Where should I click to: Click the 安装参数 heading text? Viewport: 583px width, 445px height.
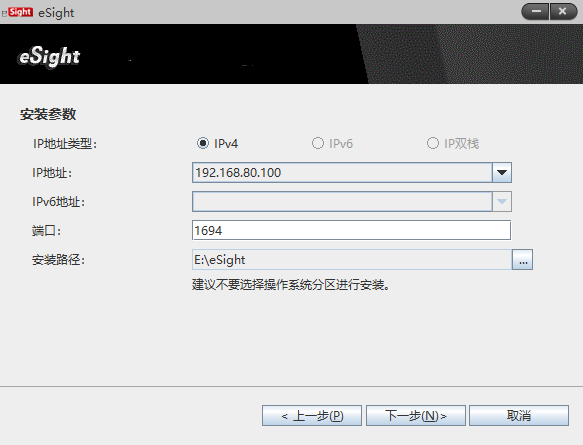click(48, 114)
